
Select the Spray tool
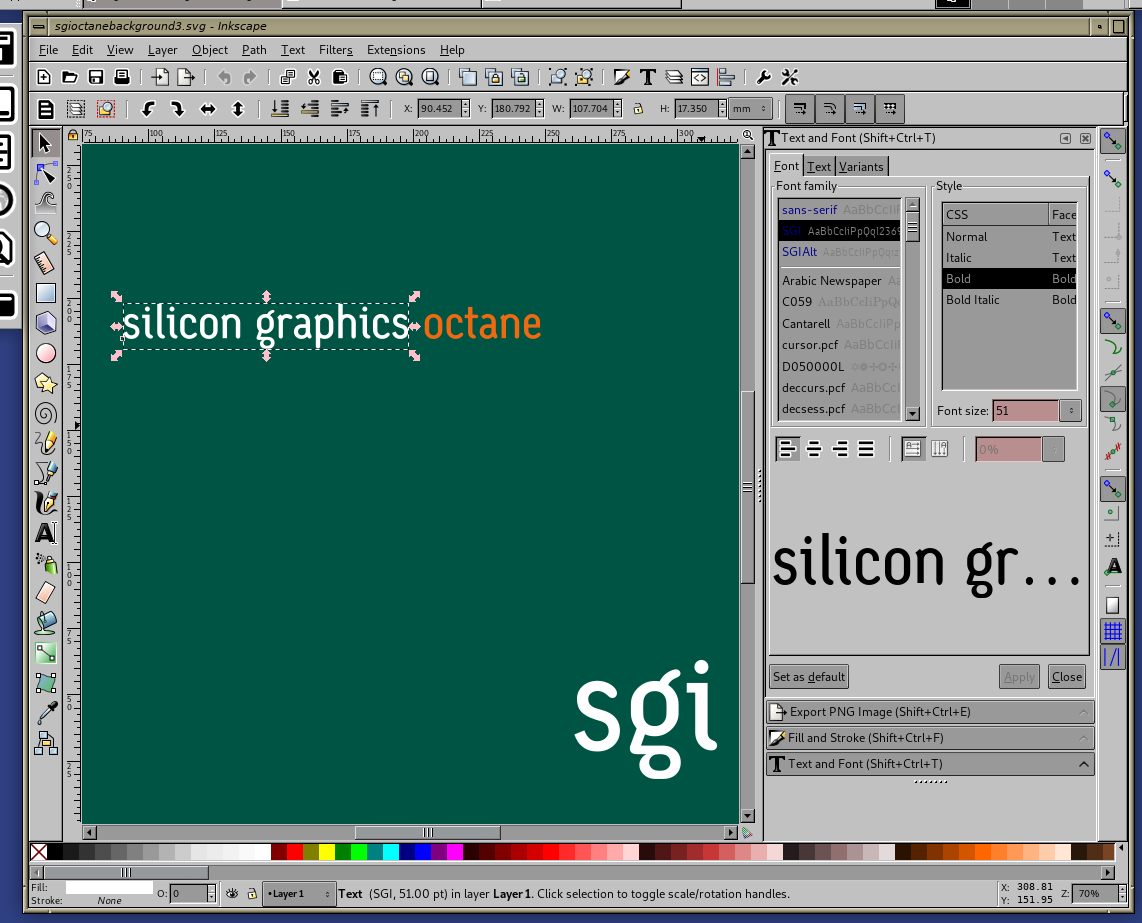click(x=45, y=563)
